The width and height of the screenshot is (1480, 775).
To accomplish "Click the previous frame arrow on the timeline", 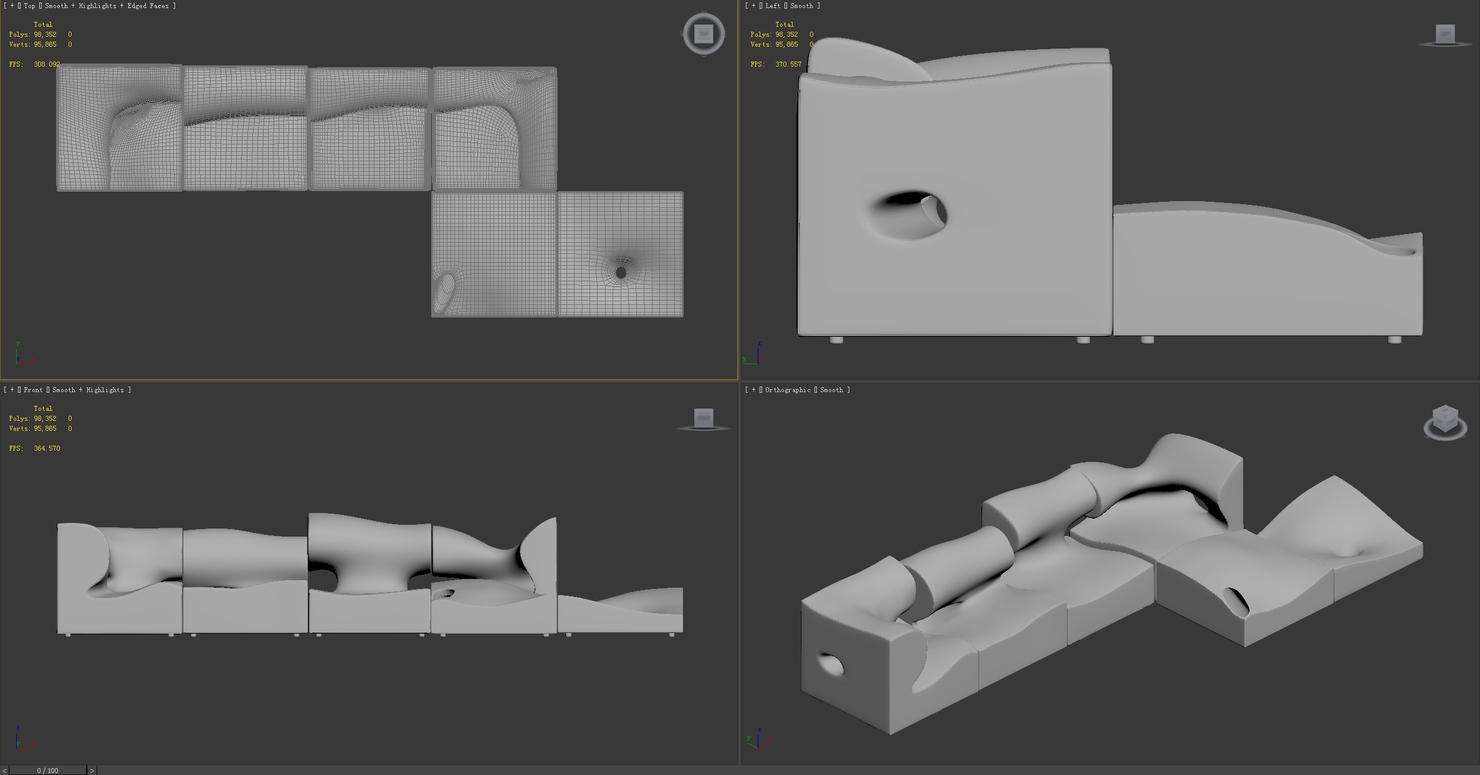I will pyautogui.click(x=5, y=770).
